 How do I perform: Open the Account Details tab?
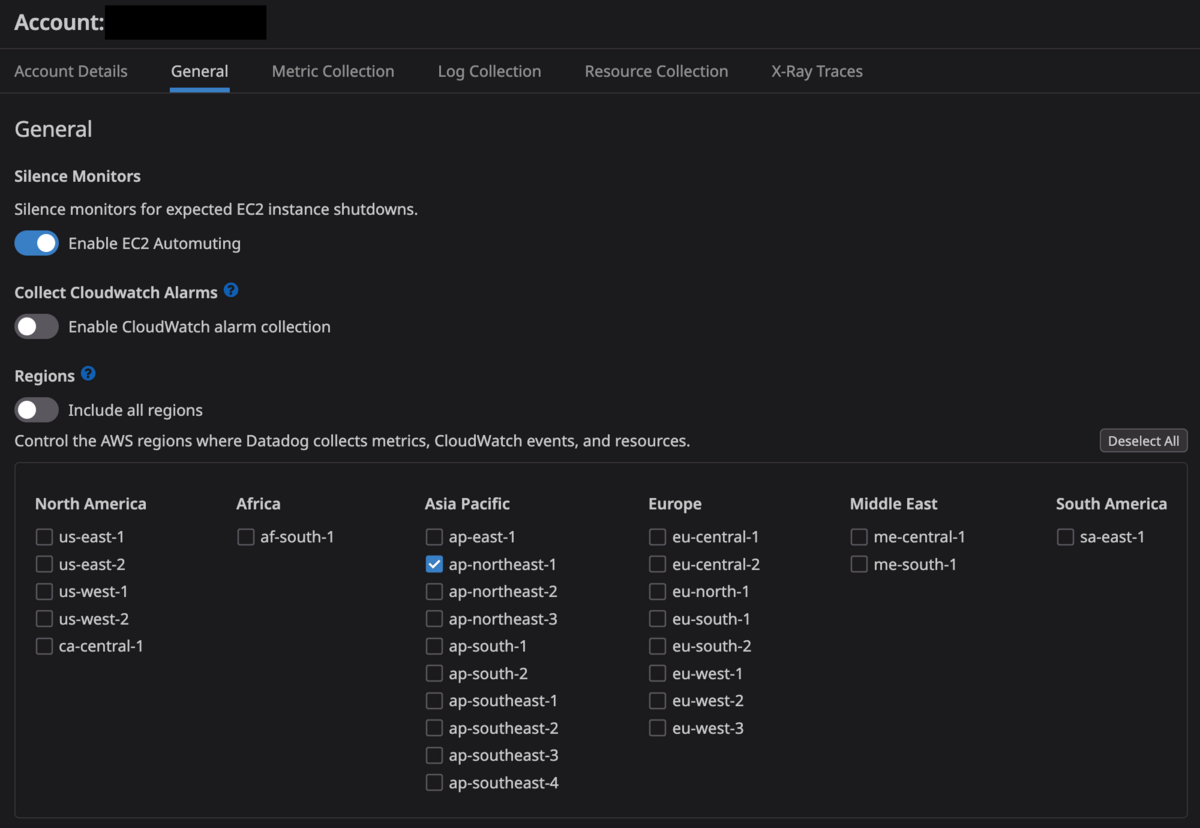coord(71,71)
